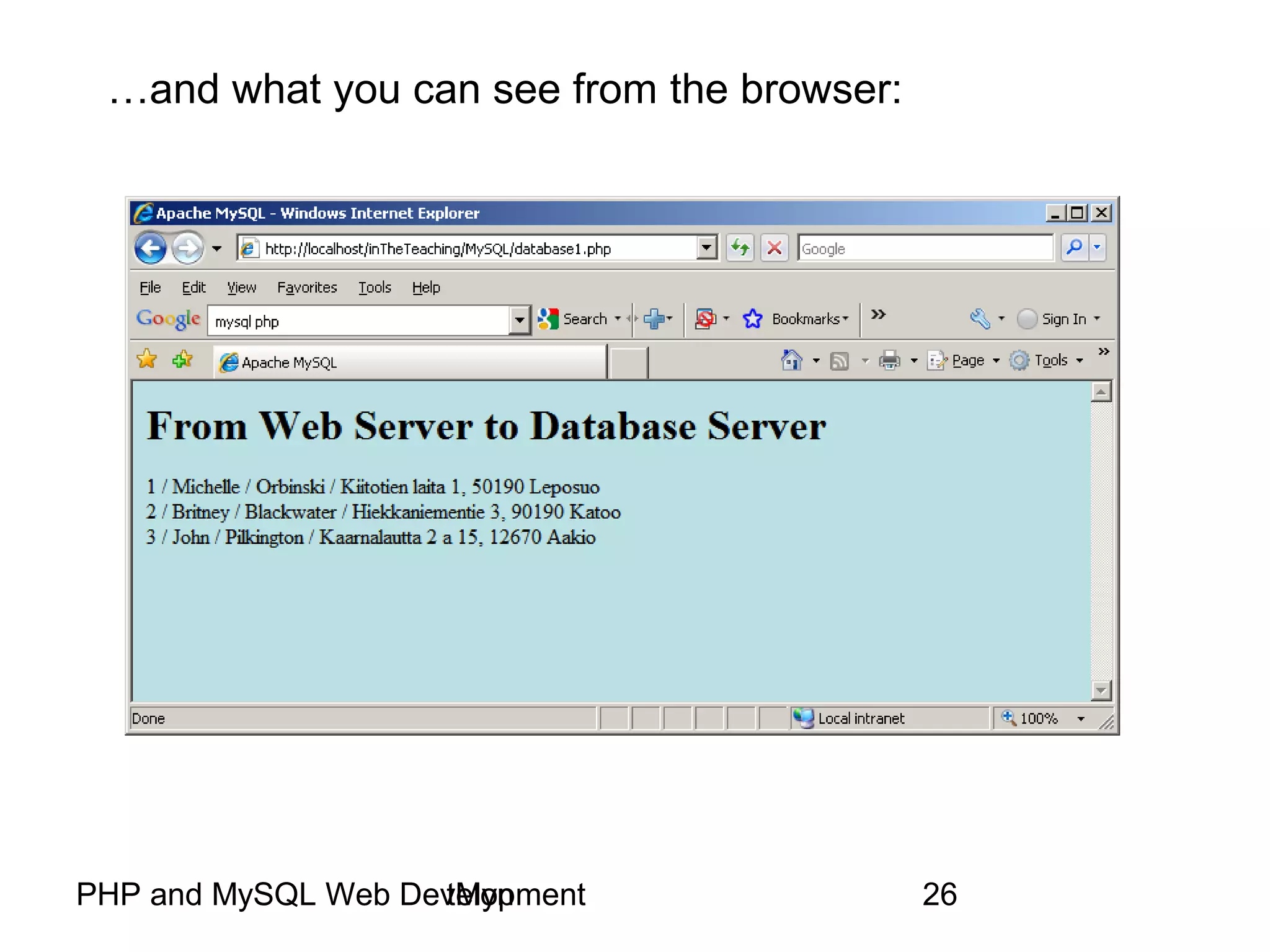
Task: Expand the Google toolbar search history dropdown
Action: pyautogui.click(x=520, y=321)
